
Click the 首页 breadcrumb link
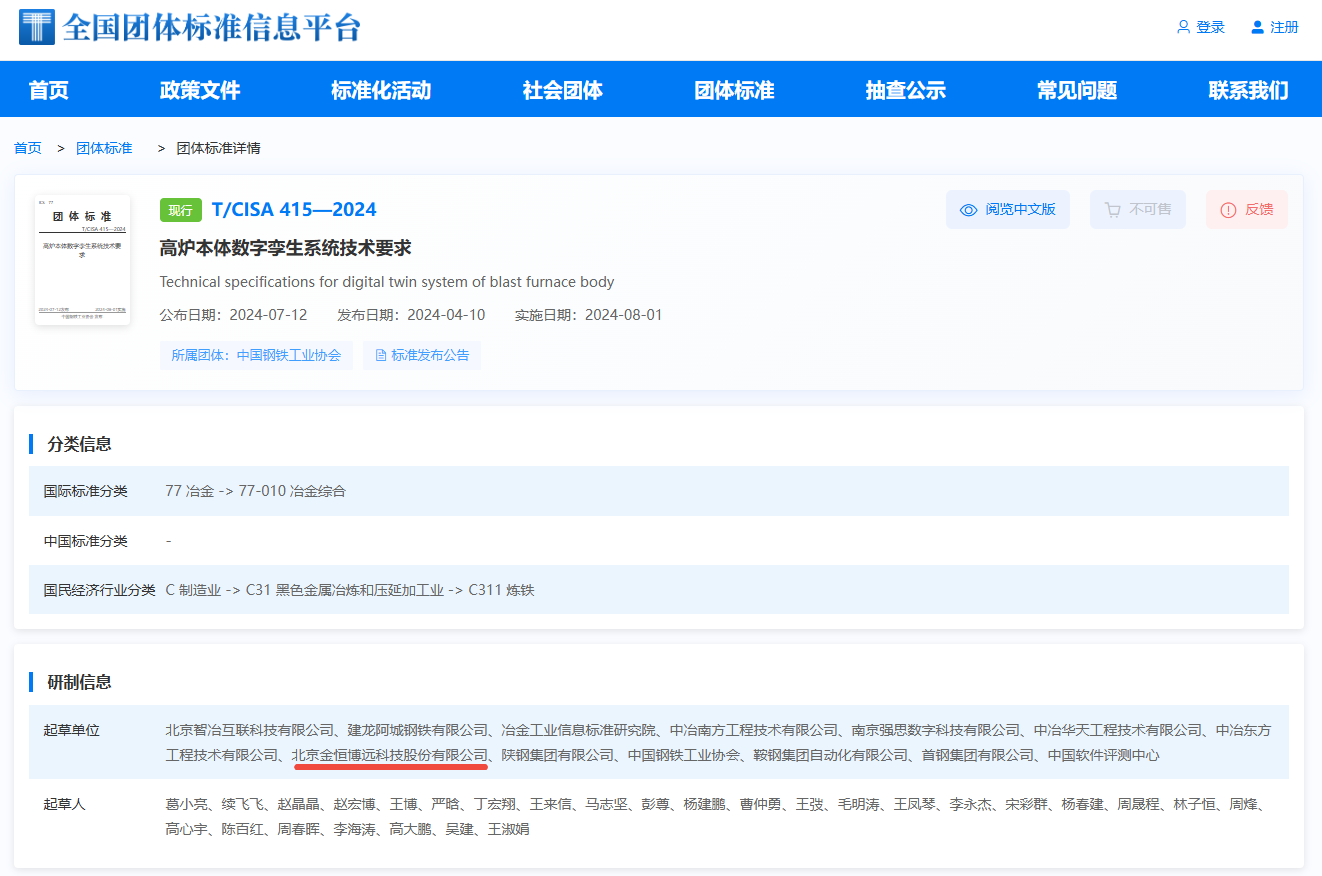28,148
